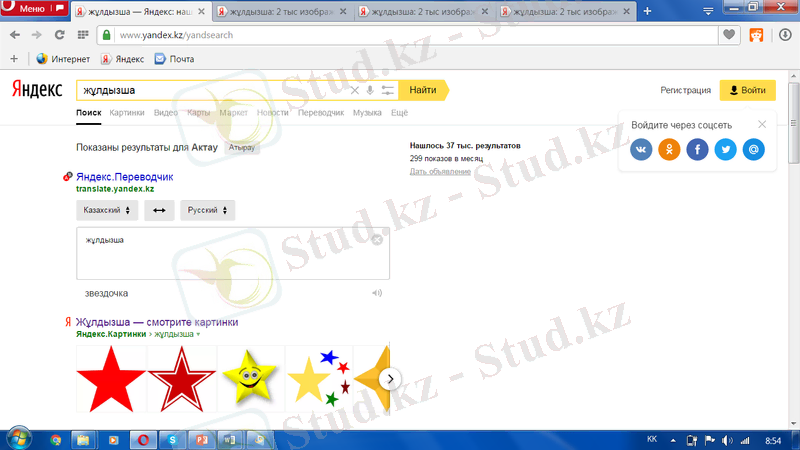Click the microphone voice search icon
800x450 pixels.
pyautogui.click(x=370, y=90)
